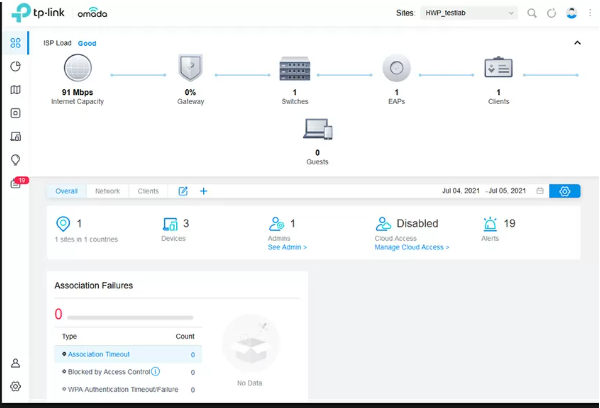
Task: Collapse the ISP Load topology panel
Action: click(577, 43)
